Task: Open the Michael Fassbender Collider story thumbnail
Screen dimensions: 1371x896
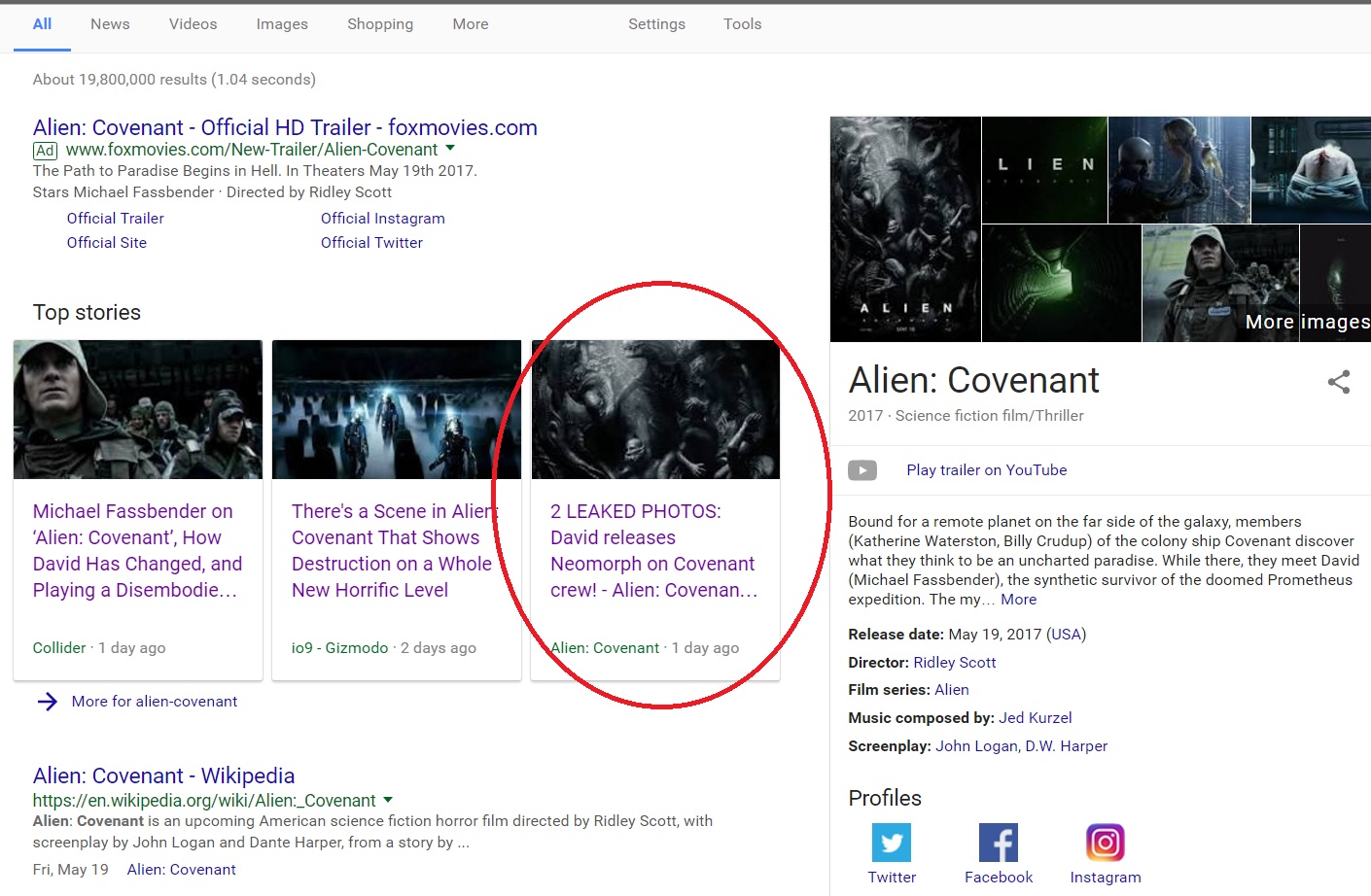Action: pos(138,409)
